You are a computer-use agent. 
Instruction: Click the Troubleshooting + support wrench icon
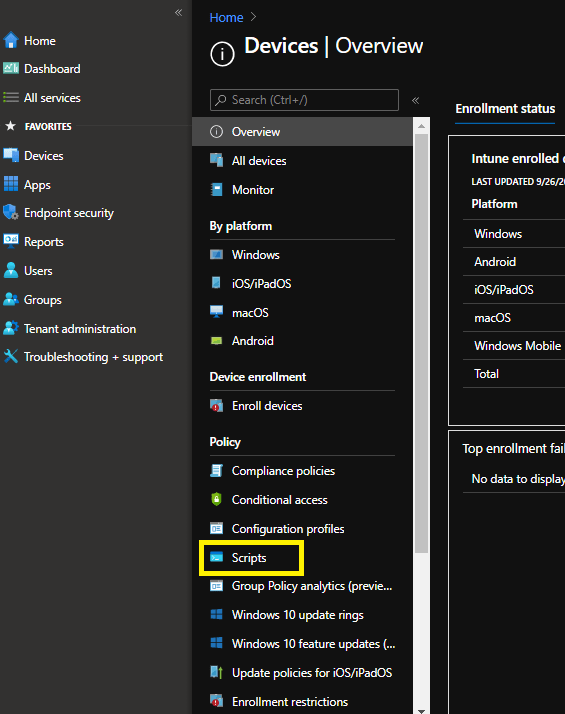pyautogui.click(x=10, y=356)
